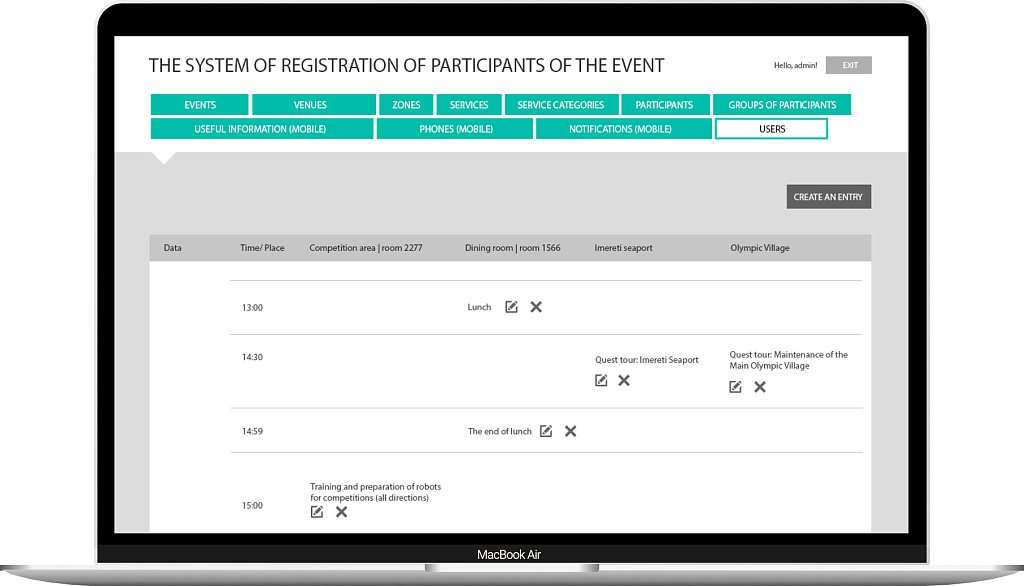The image size is (1024, 586).
Task: Select the 15:00 time cell
Action: 252,506
